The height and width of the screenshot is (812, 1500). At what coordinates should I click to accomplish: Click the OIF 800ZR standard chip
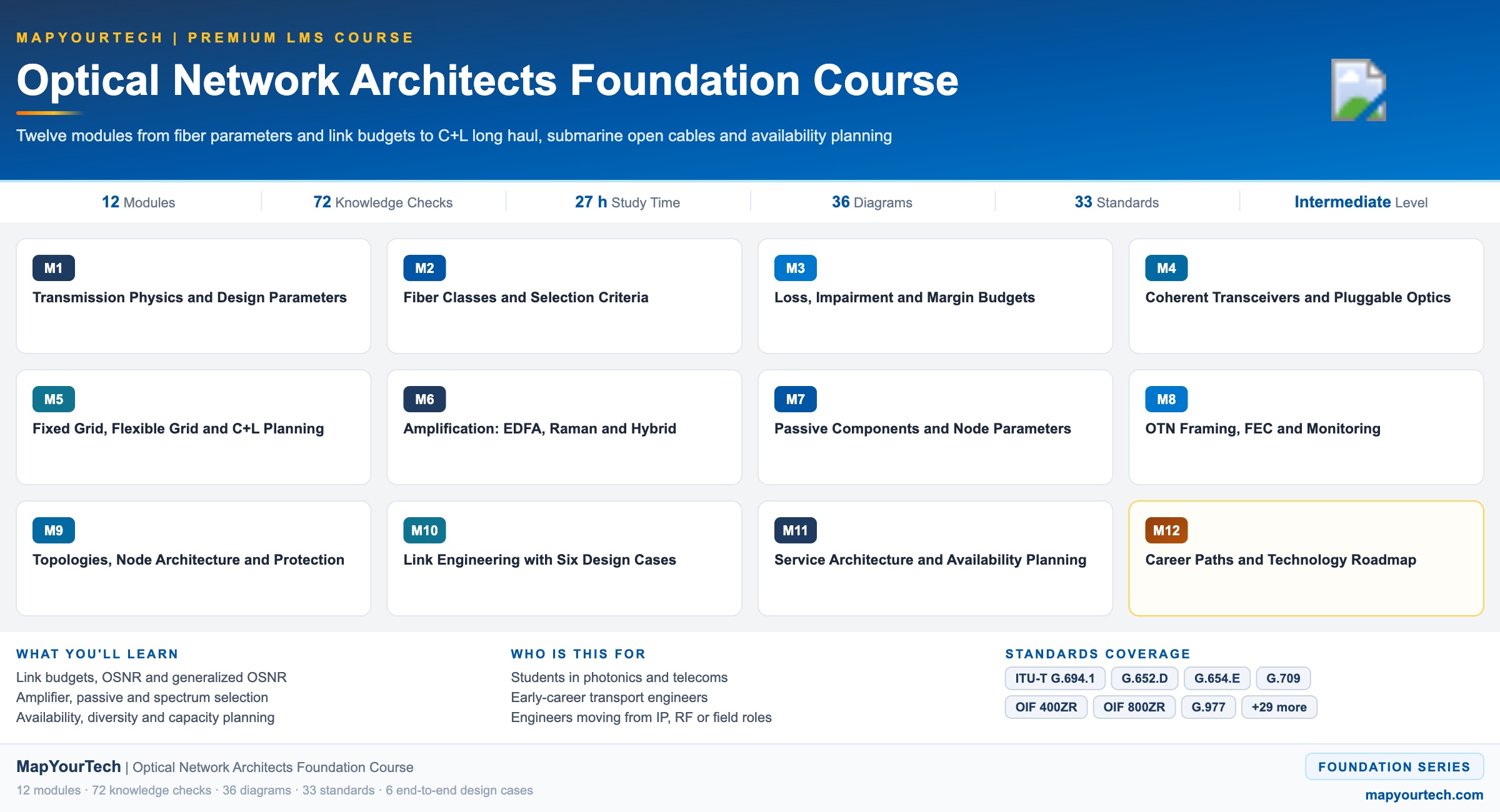coord(1134,707)
